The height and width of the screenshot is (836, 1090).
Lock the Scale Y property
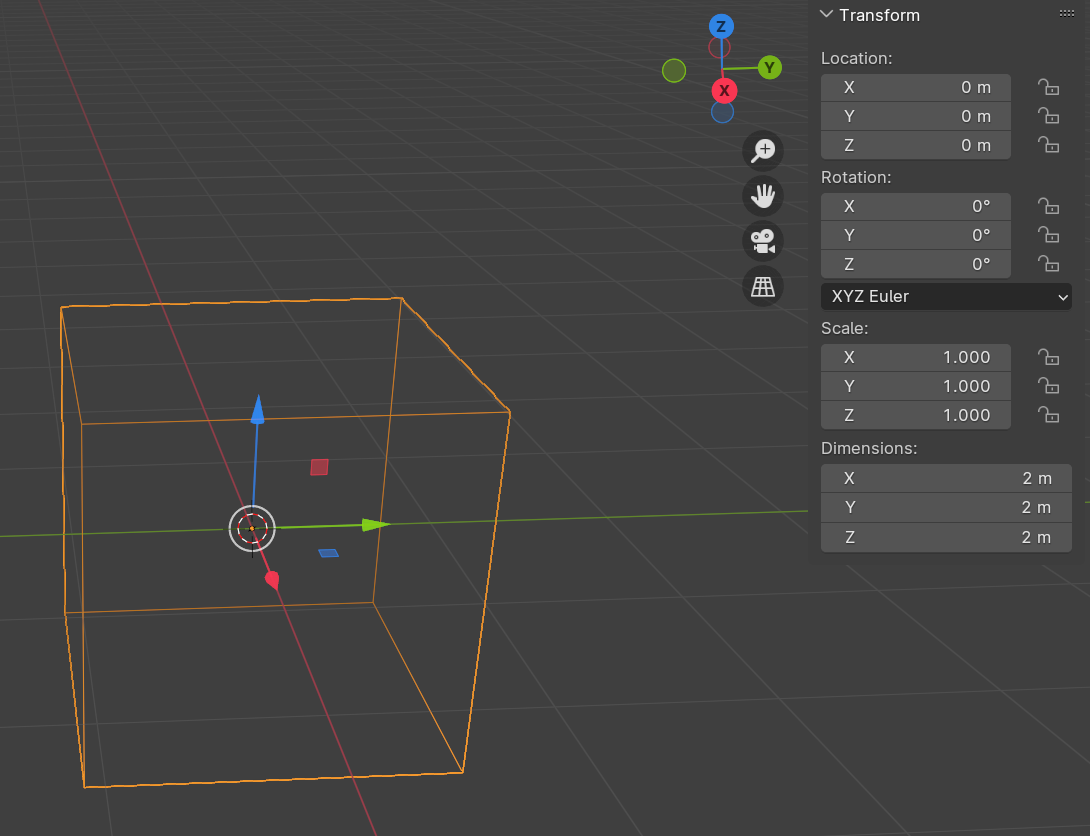pos(1047,386)
